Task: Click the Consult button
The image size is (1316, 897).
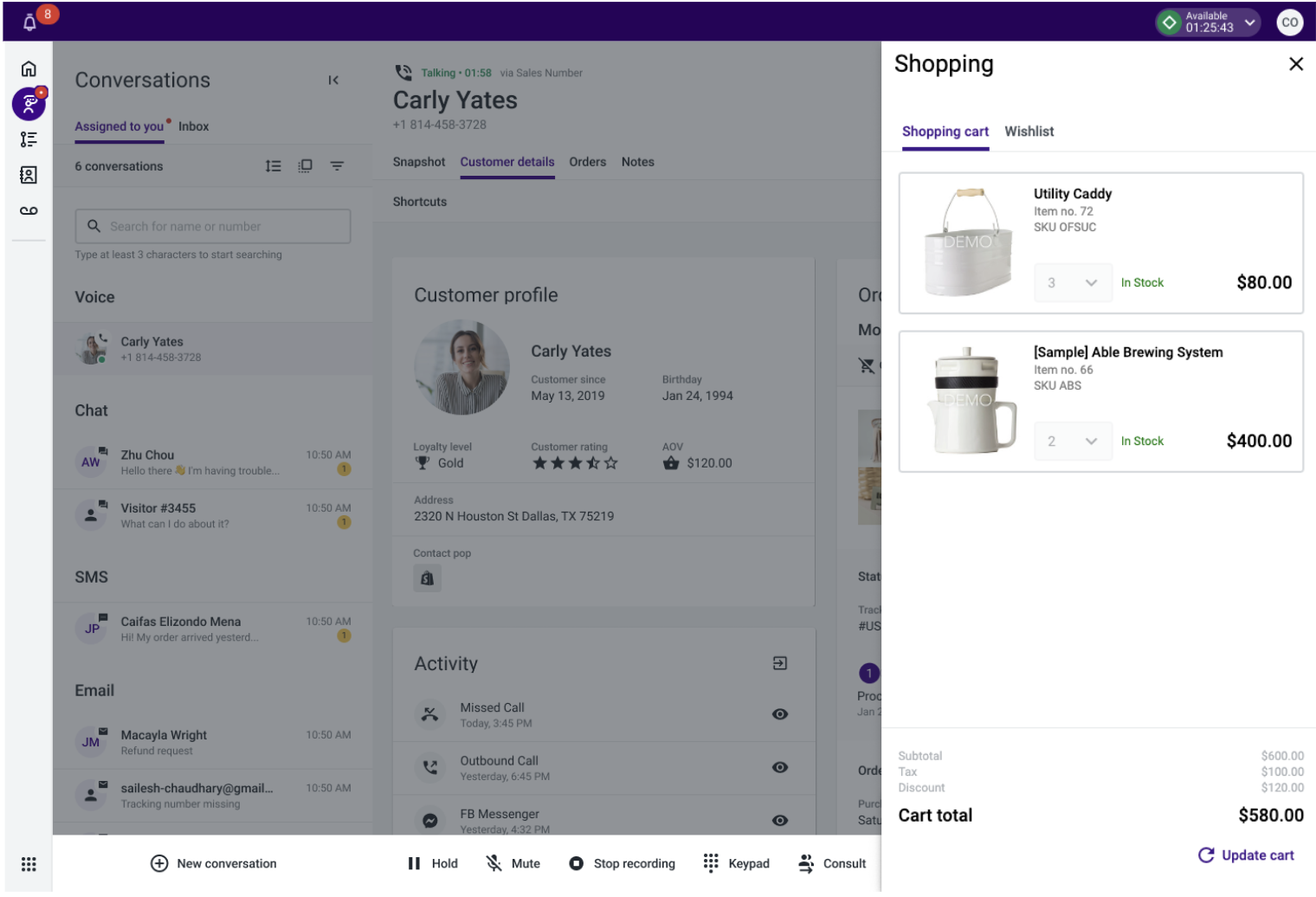Action: (x=832, y=863)
